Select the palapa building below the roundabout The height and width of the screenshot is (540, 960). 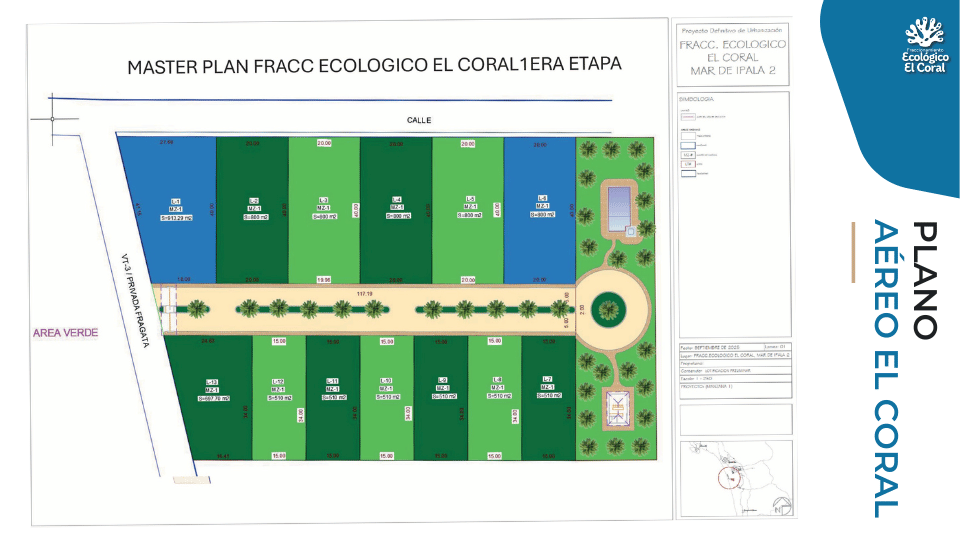619,408
